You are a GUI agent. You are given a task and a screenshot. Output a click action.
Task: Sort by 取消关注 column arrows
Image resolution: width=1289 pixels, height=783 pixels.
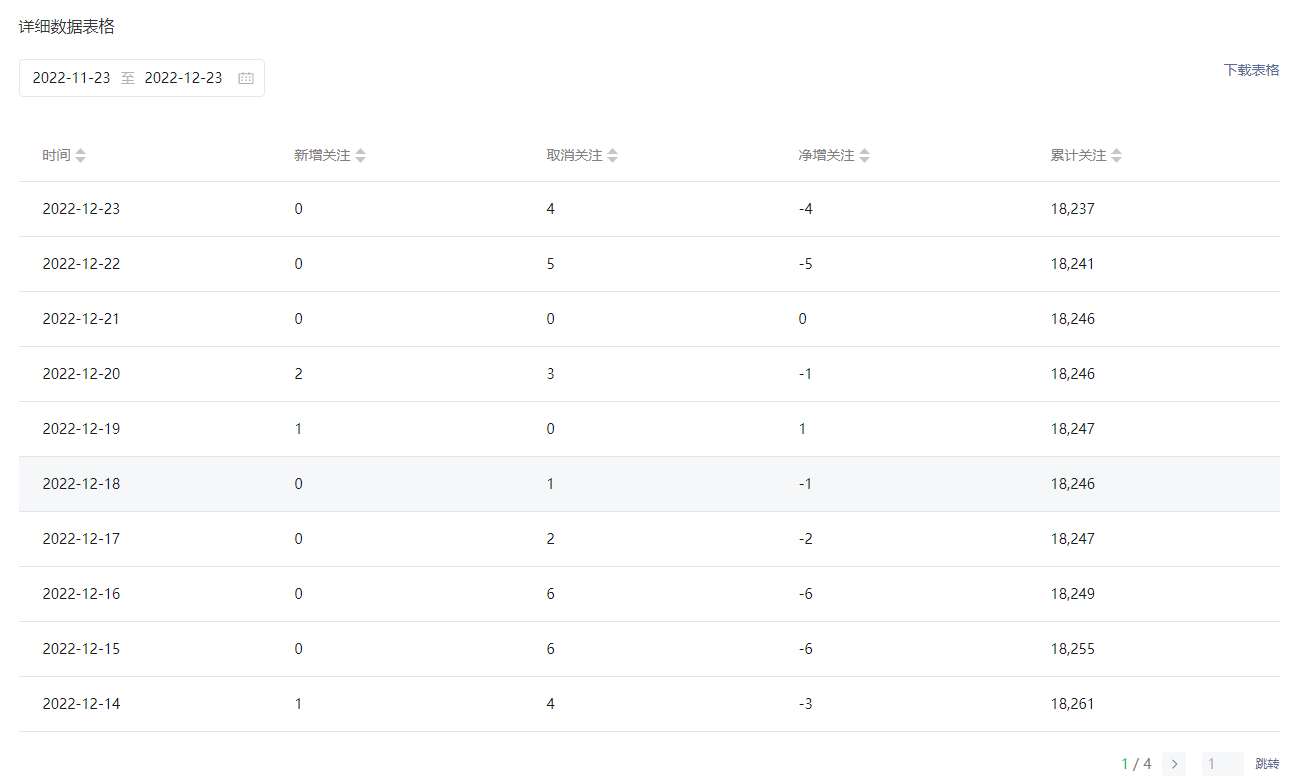coord(613,156)
